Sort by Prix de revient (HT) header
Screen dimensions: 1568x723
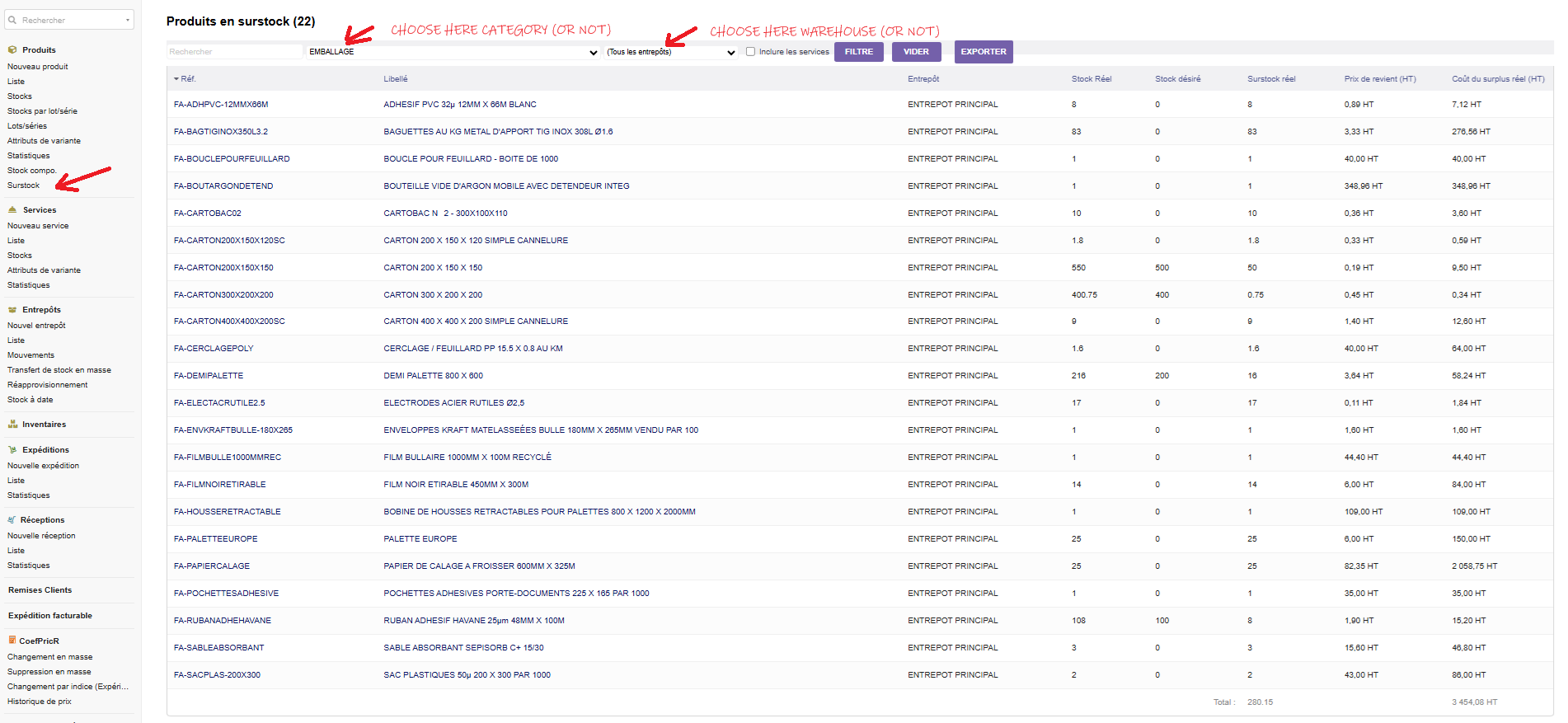(x=1380, y=79)
